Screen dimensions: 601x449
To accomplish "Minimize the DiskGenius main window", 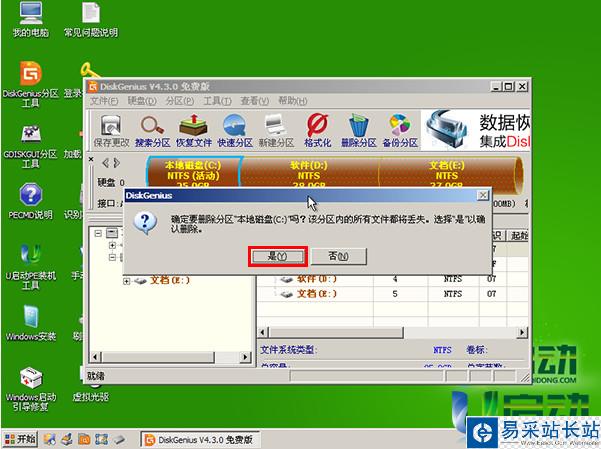I will click(496, 87).
